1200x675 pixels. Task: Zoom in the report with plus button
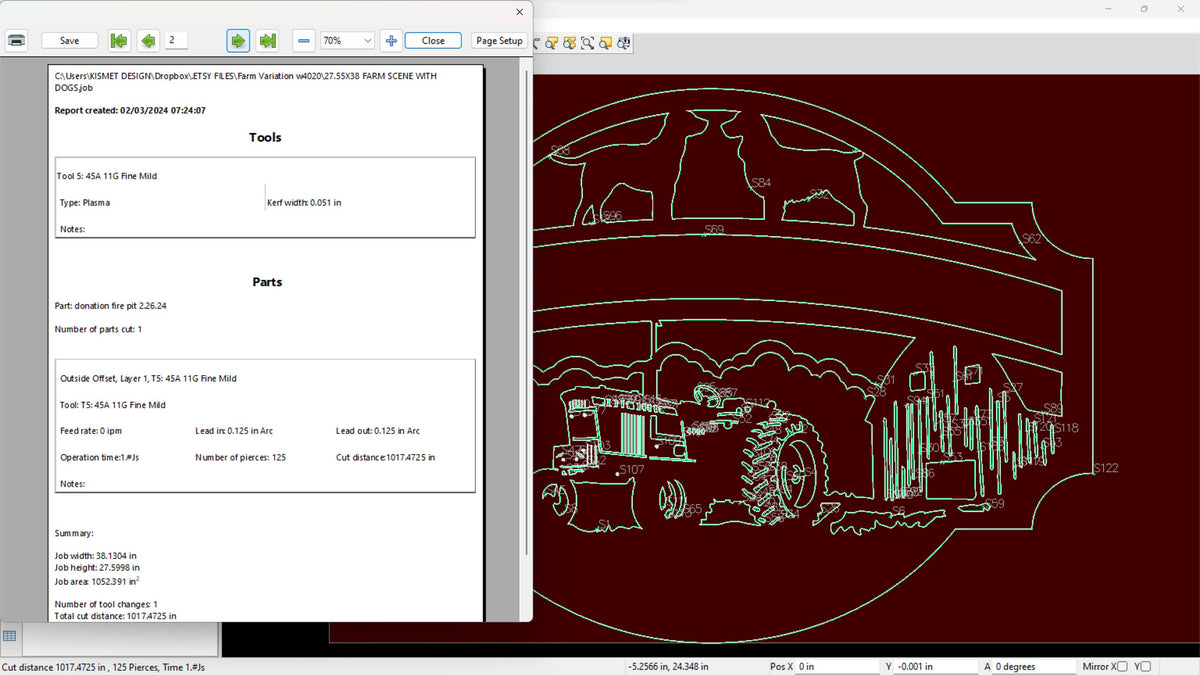(x=391, y=41)
